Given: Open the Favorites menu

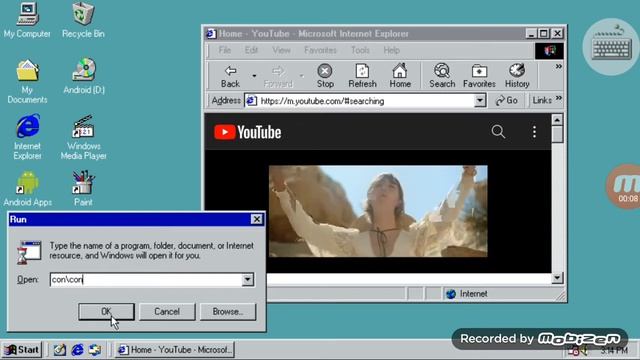Looking at the screenshot, I should [320, 50].
